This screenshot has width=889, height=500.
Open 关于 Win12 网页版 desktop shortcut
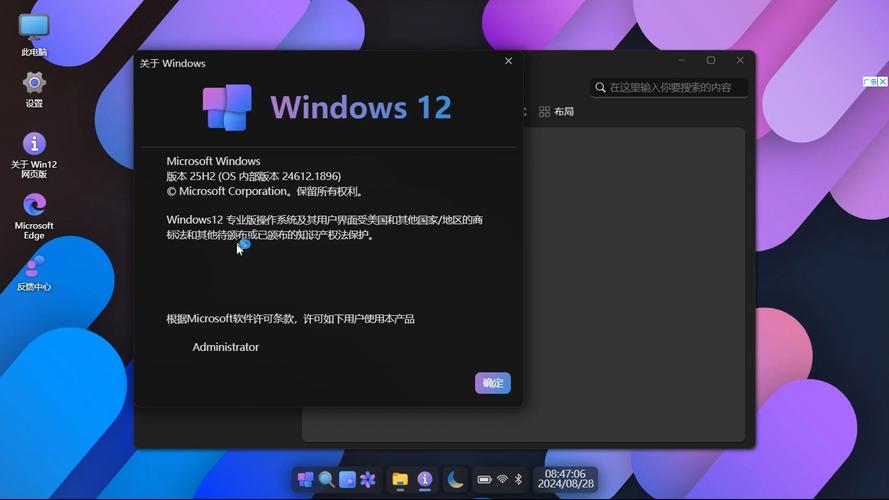click(34, 154)
